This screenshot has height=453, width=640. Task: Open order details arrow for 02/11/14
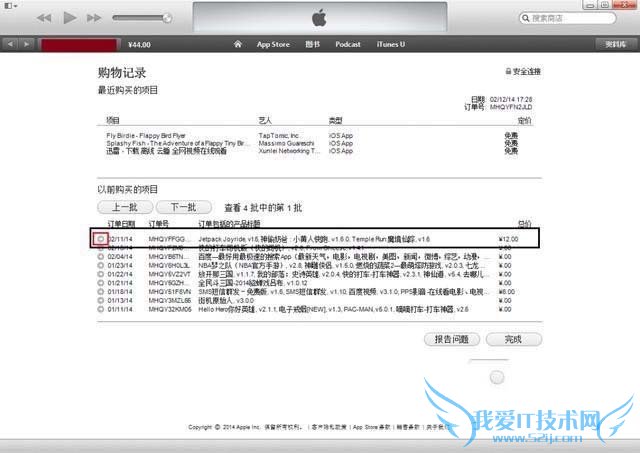pyautogui.click(x=100, y=239)
